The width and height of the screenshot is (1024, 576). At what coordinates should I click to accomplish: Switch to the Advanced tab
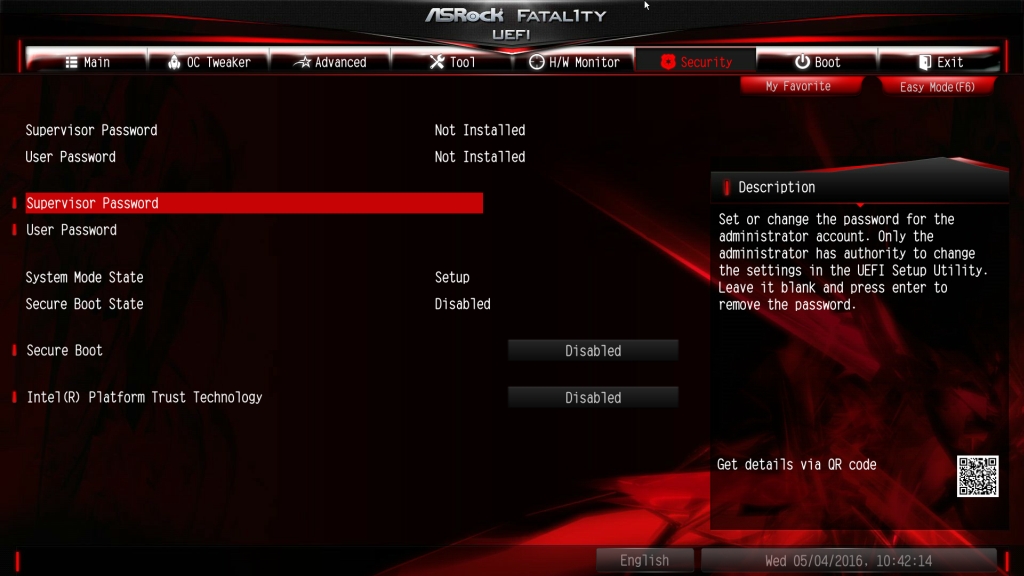click(330, 62)
